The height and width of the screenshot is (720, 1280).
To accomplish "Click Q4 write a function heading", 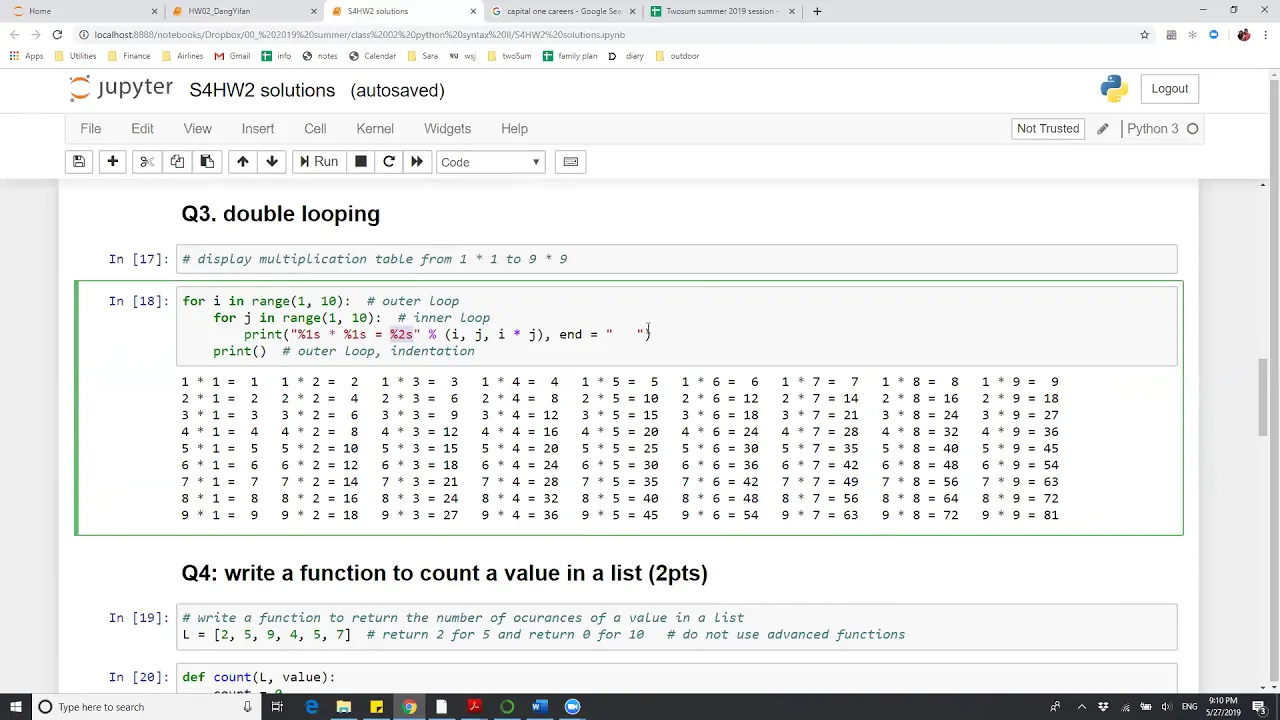I will 445,573.
